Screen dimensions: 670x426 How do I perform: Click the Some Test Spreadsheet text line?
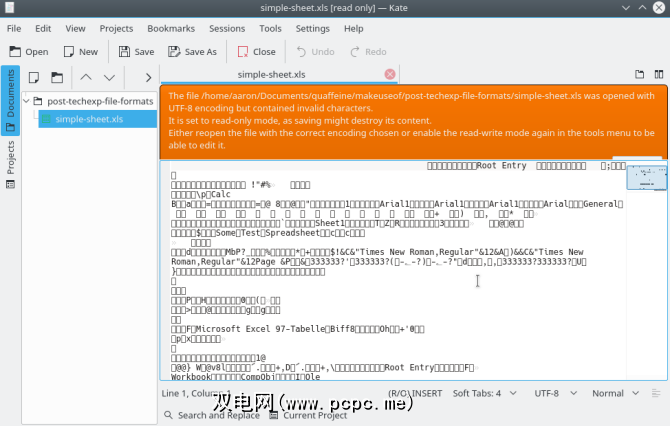pos(267,233)
